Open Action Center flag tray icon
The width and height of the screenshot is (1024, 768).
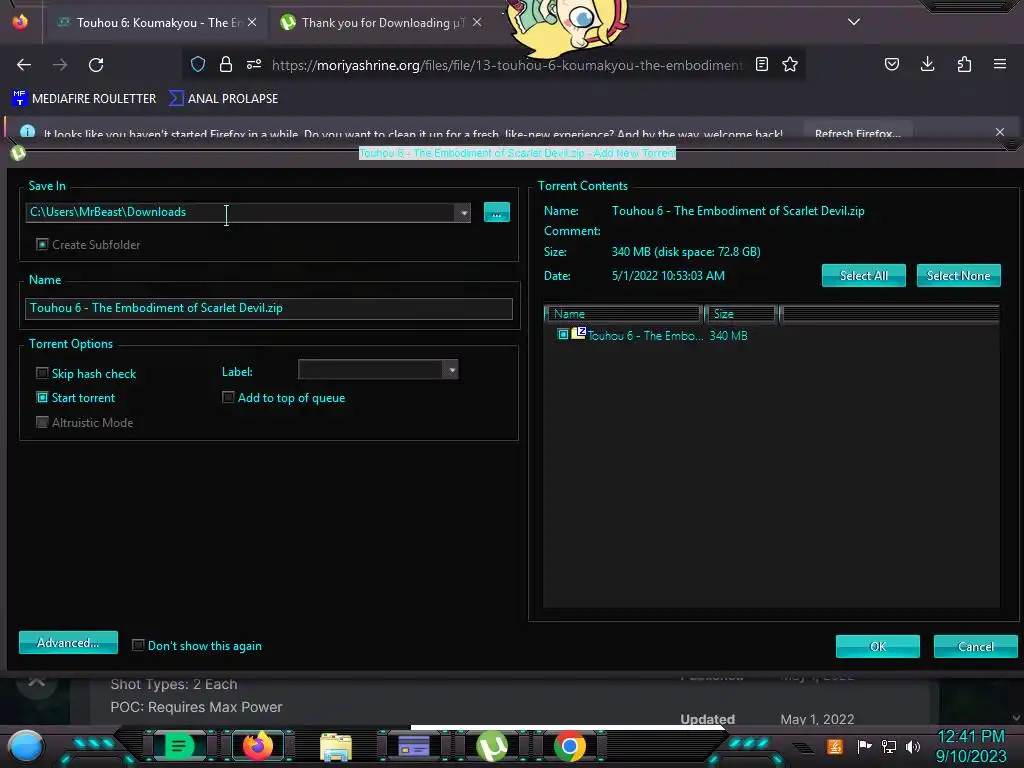(864, 746)
